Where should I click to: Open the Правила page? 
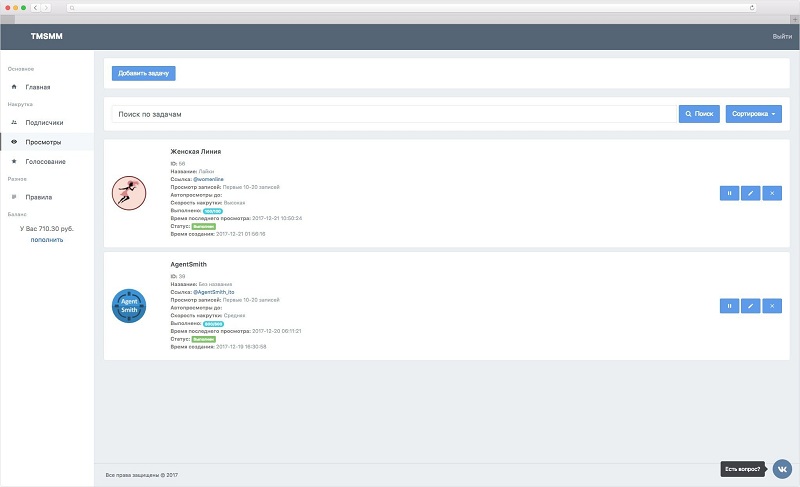(39, 197)
